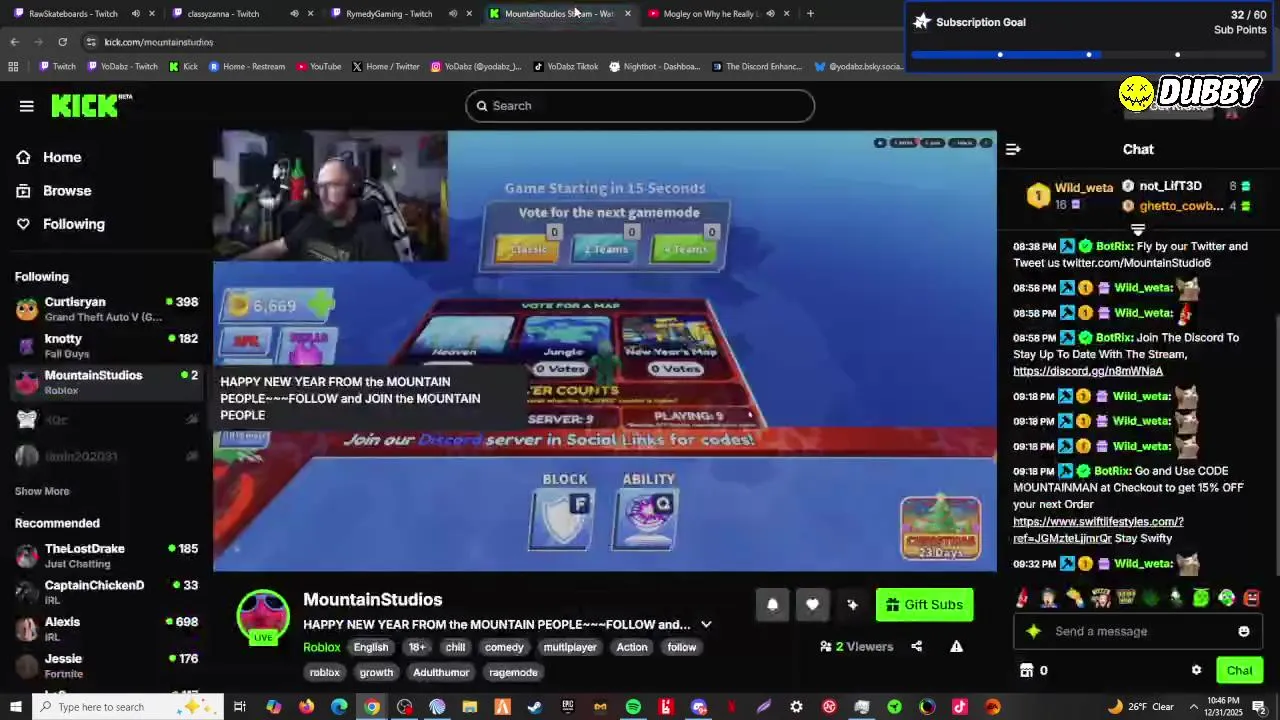Click the Kick logo
This screenshot has width=1280, height=720.
click(91, 105)
